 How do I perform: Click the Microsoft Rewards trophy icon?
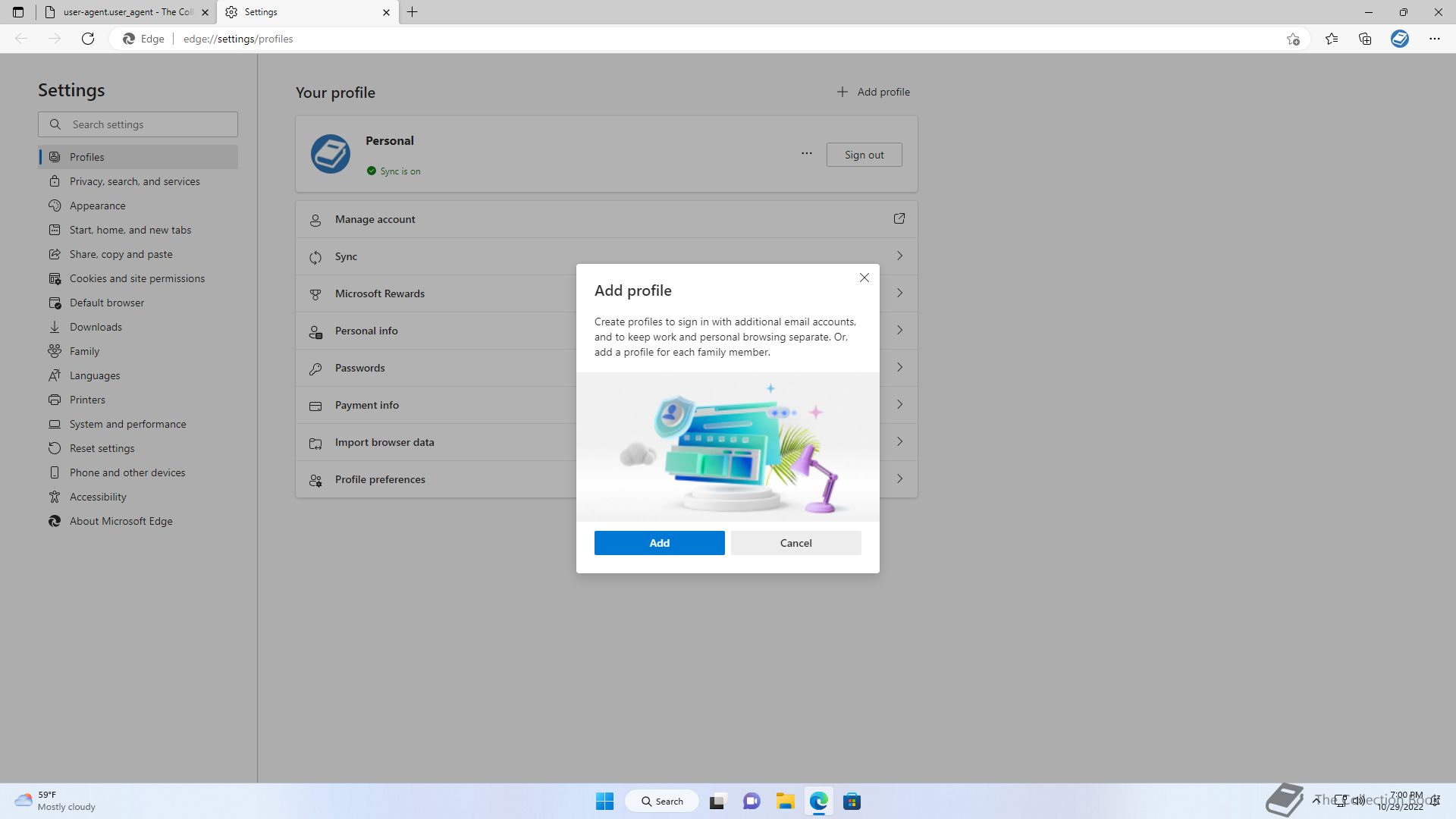(315, 294)
